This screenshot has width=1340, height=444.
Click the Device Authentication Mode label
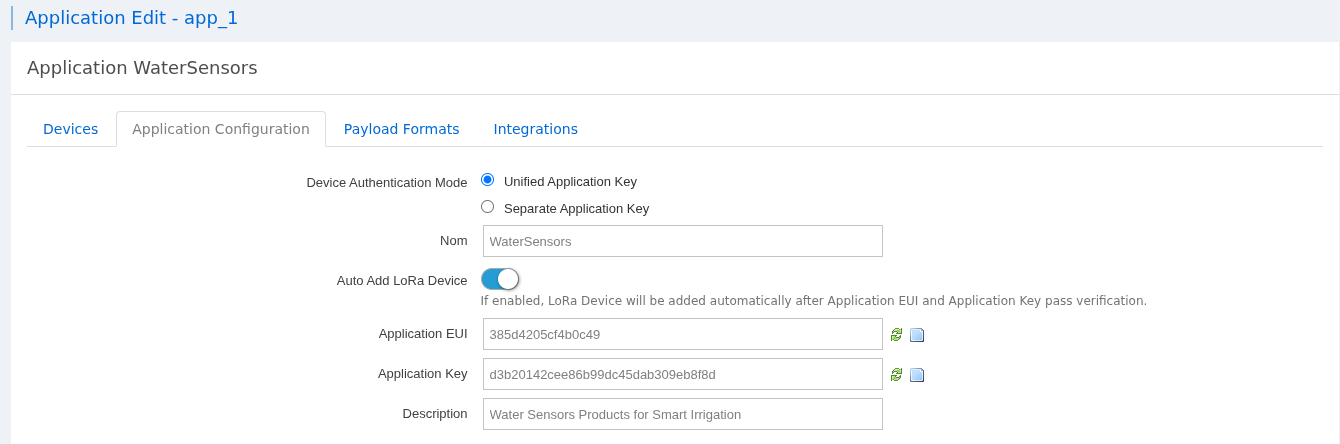point(386,182)
